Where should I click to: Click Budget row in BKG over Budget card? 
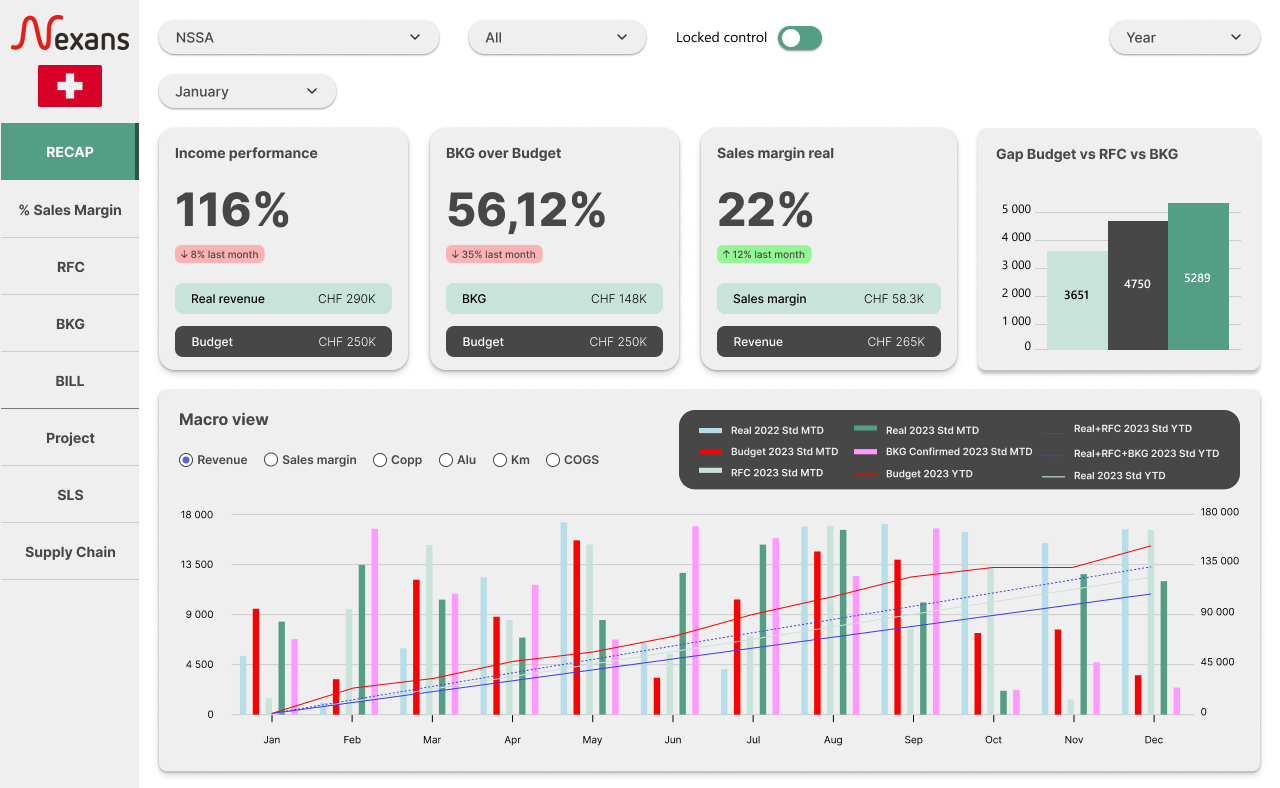554,342
